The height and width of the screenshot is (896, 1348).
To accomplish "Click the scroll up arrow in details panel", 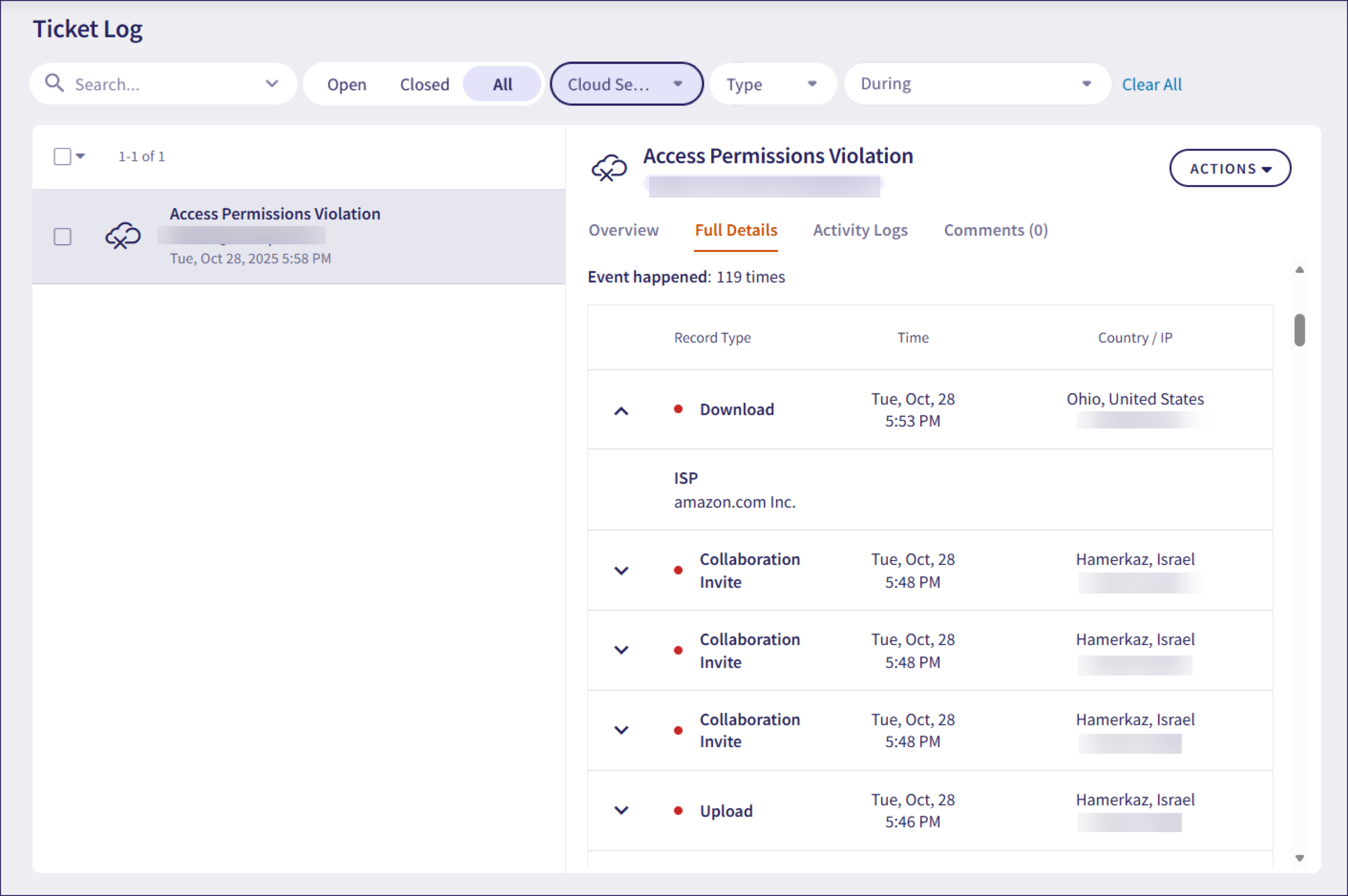I will tap(1299, 270).
